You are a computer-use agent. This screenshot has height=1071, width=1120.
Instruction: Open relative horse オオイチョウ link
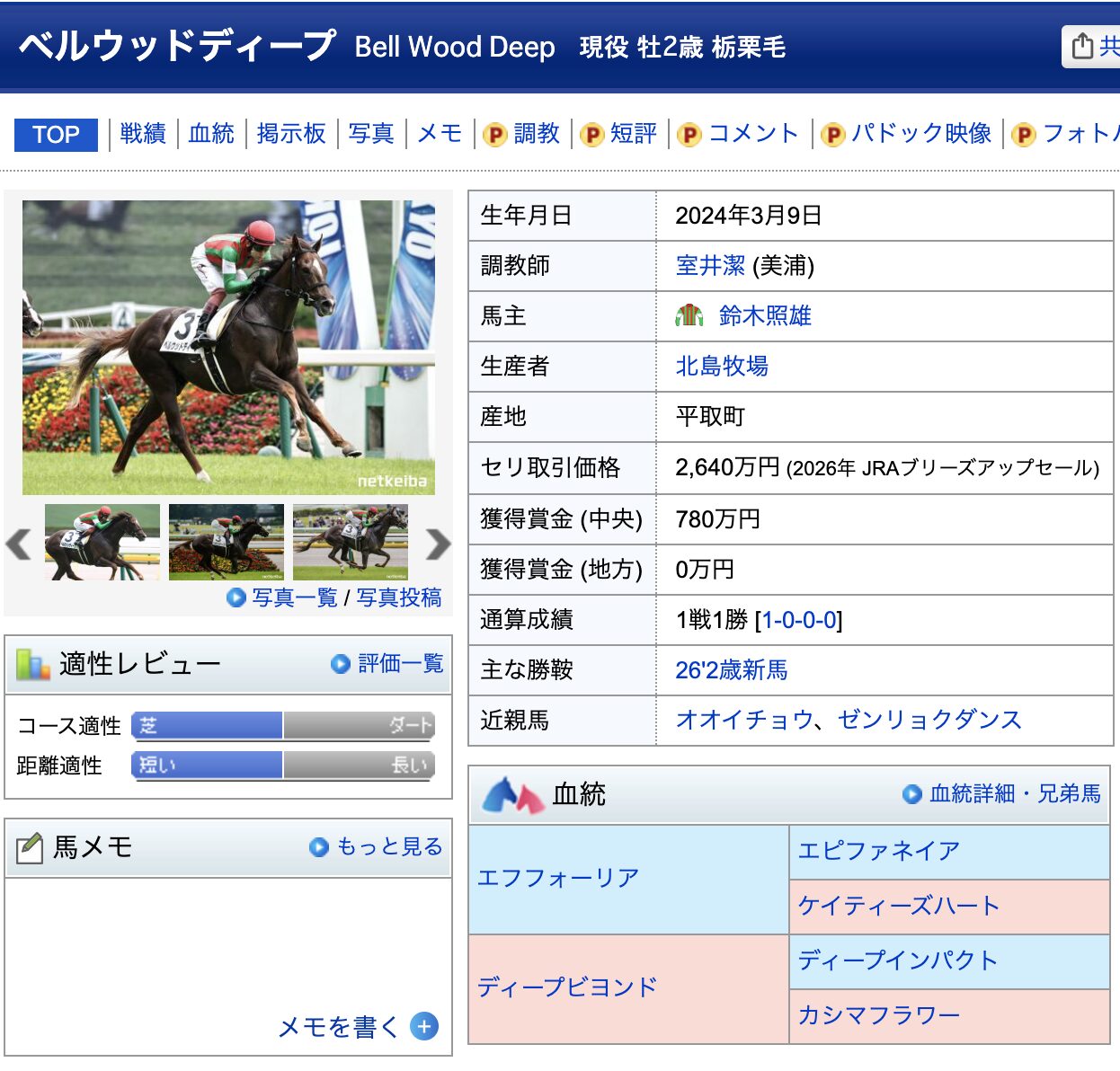744,720
